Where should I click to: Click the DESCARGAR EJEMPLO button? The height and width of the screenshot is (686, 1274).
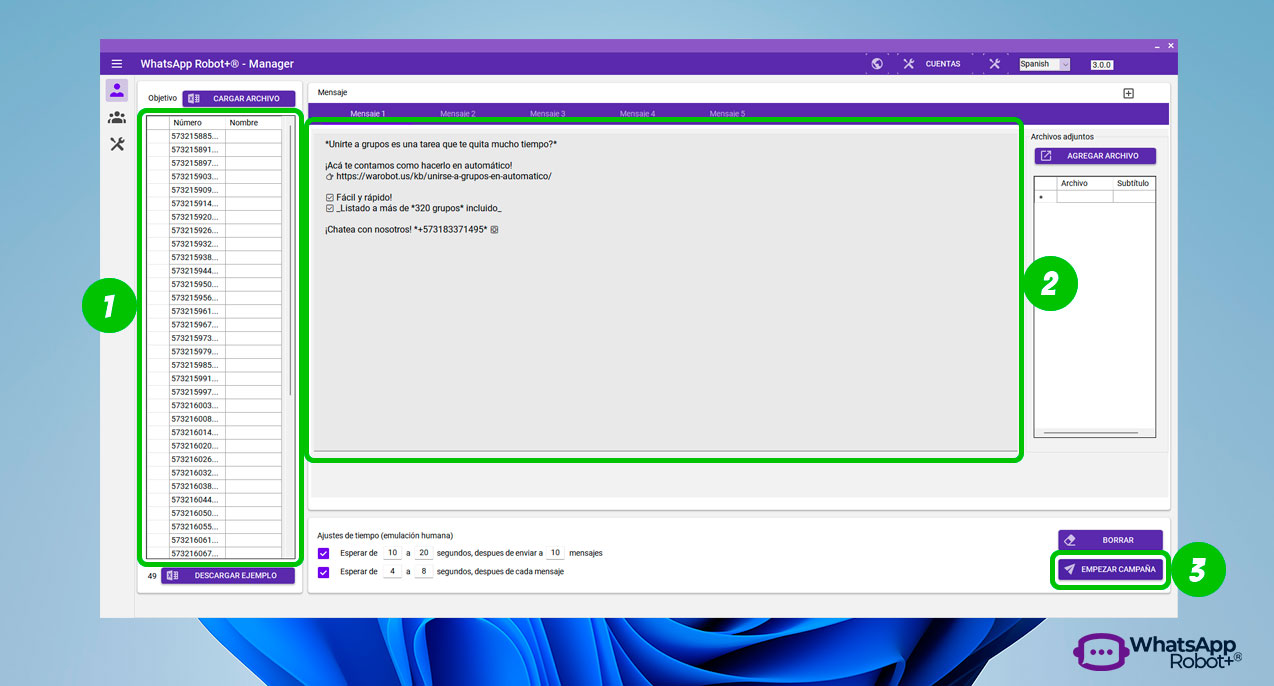click(228, 576)
